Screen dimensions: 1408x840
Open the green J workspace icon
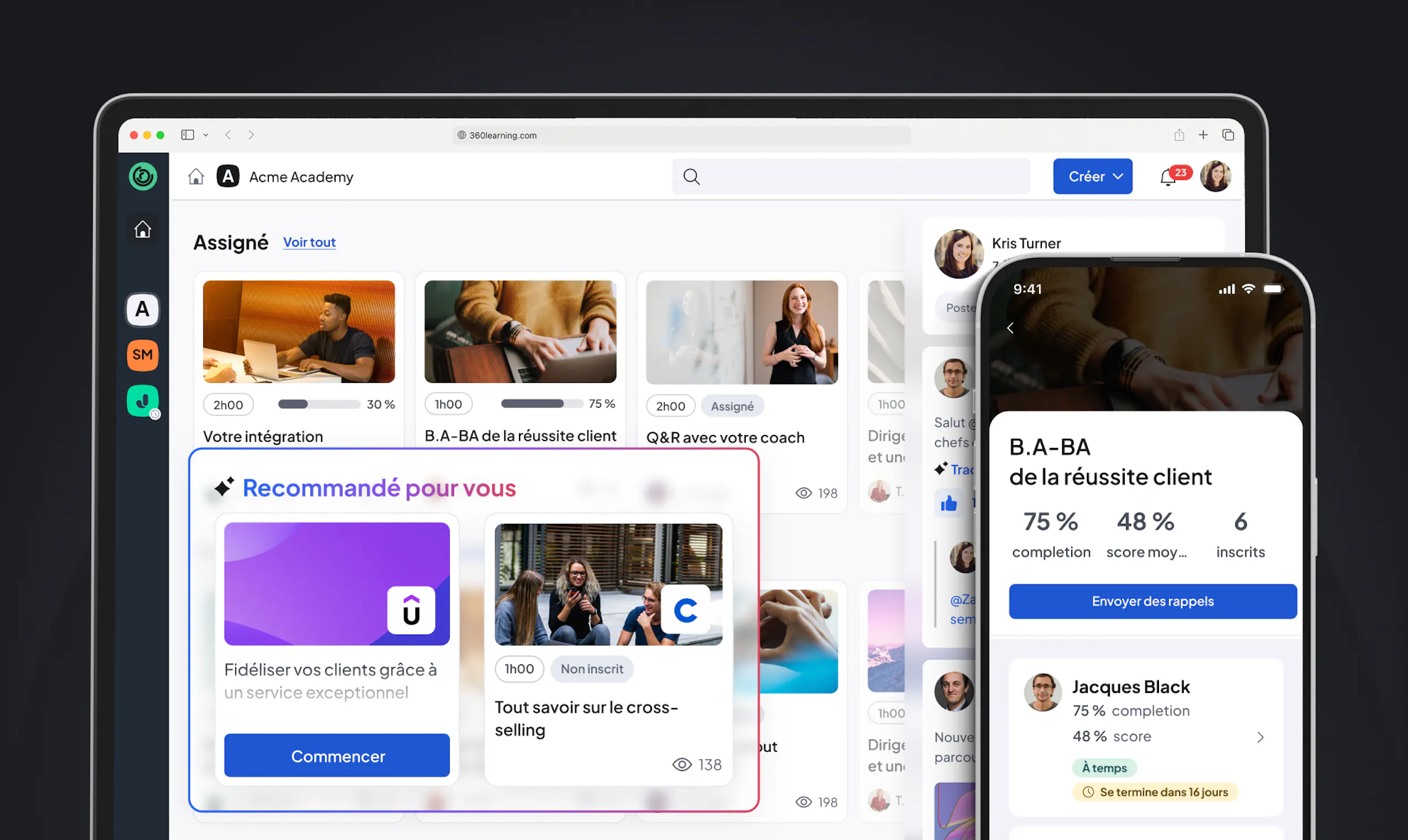coord(143,400)
